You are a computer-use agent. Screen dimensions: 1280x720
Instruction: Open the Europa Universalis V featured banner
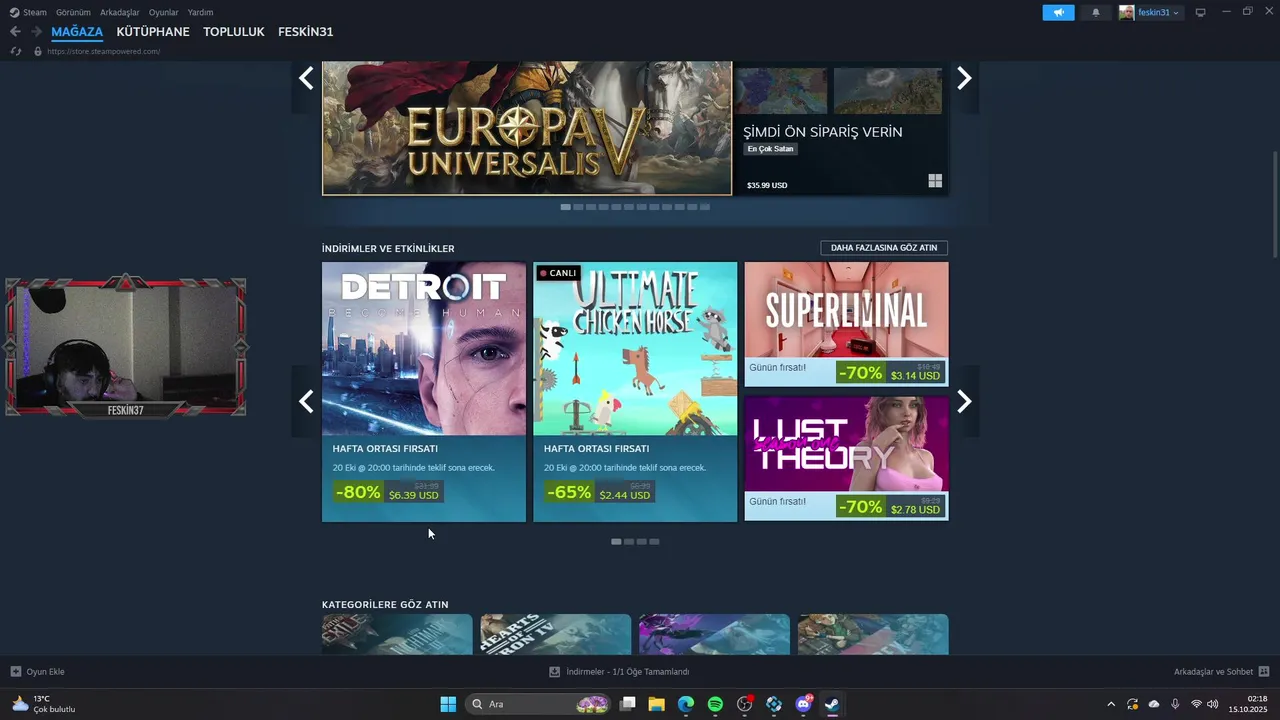(x=527, y=128)
